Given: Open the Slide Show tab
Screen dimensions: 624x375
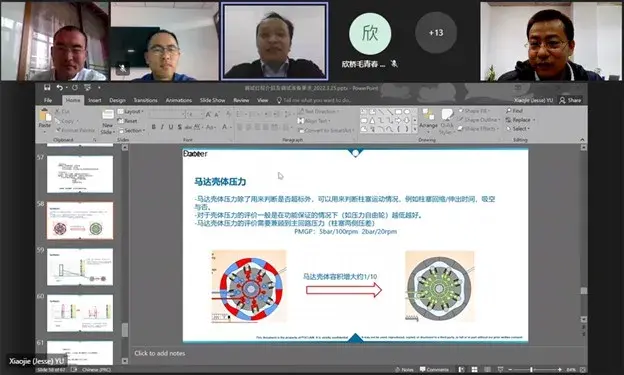Looking at the screenshot, I should (x=212, y=100).
